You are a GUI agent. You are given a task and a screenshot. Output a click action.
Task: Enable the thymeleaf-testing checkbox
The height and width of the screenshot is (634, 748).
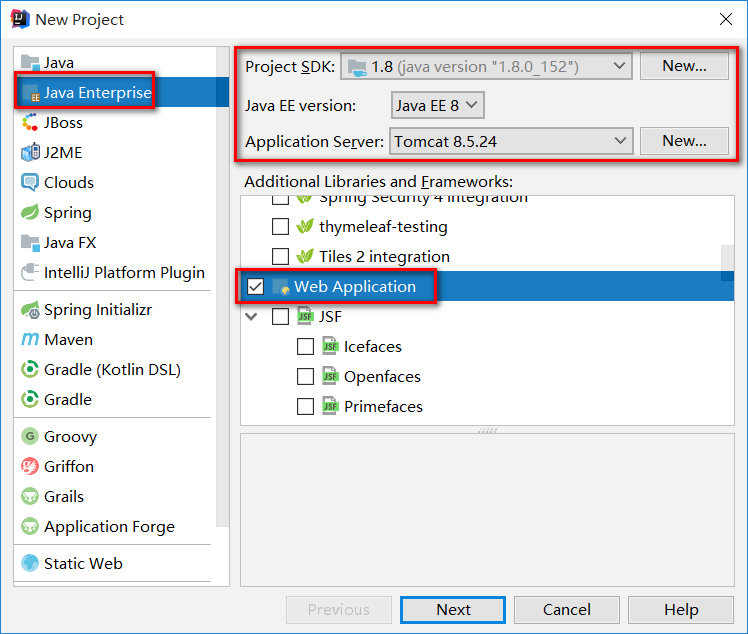pos(280,227)
